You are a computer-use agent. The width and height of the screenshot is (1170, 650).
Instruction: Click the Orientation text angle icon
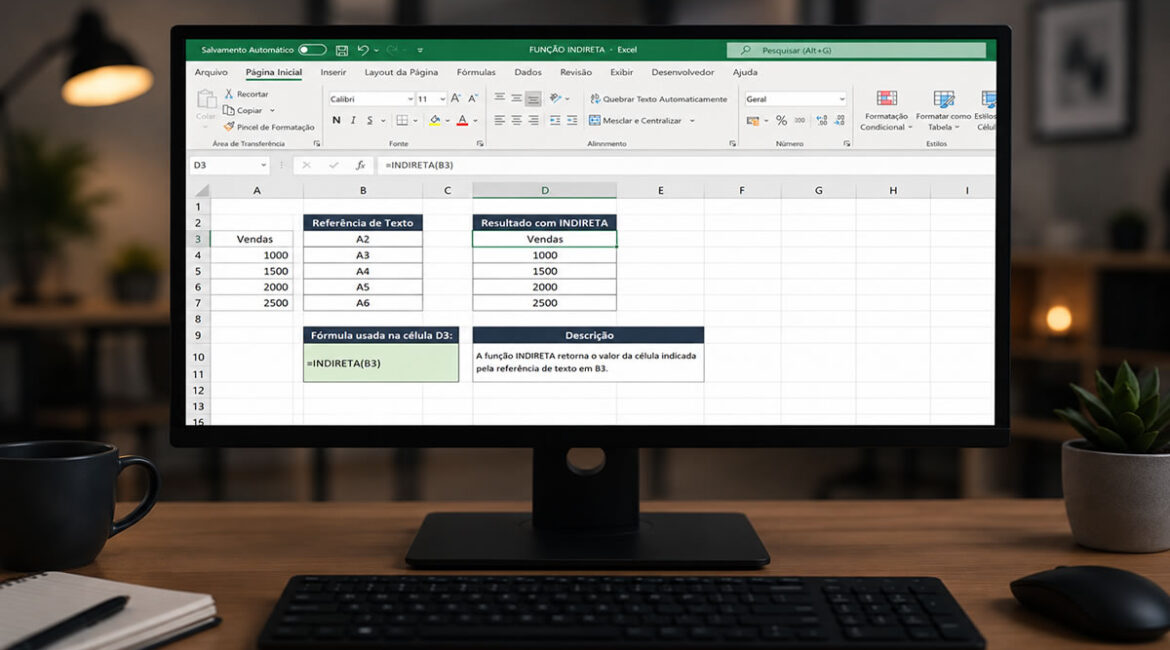pos(555,98)
